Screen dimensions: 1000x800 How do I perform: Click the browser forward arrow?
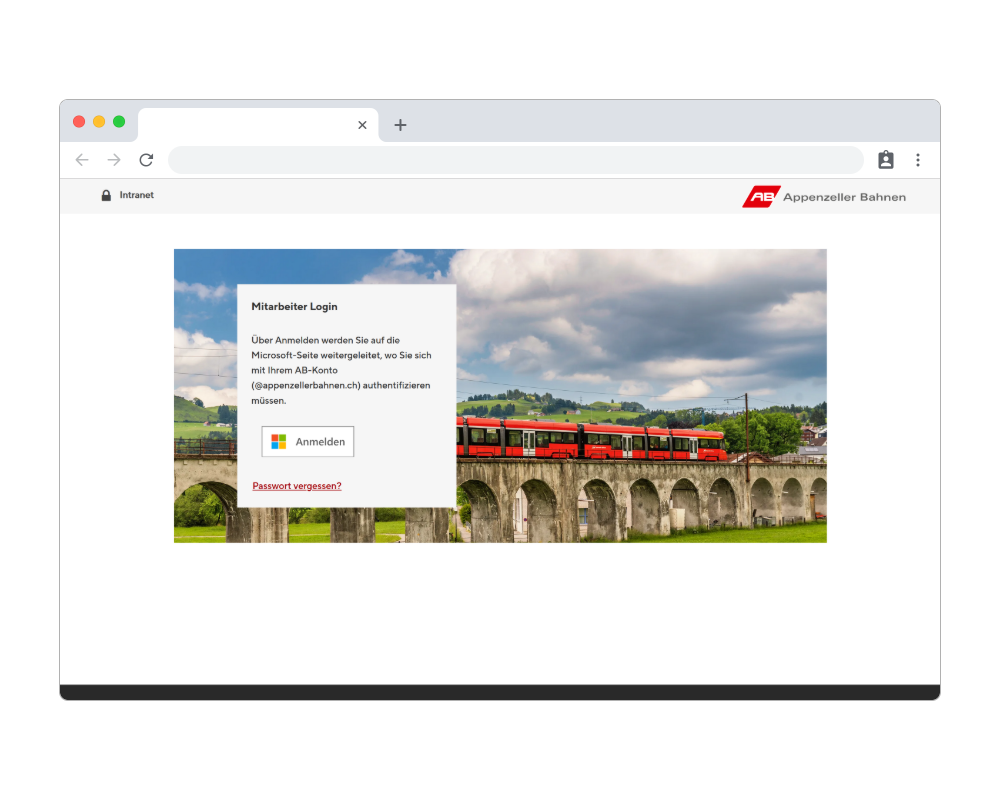pyautogui.click(x=114, y=160)
